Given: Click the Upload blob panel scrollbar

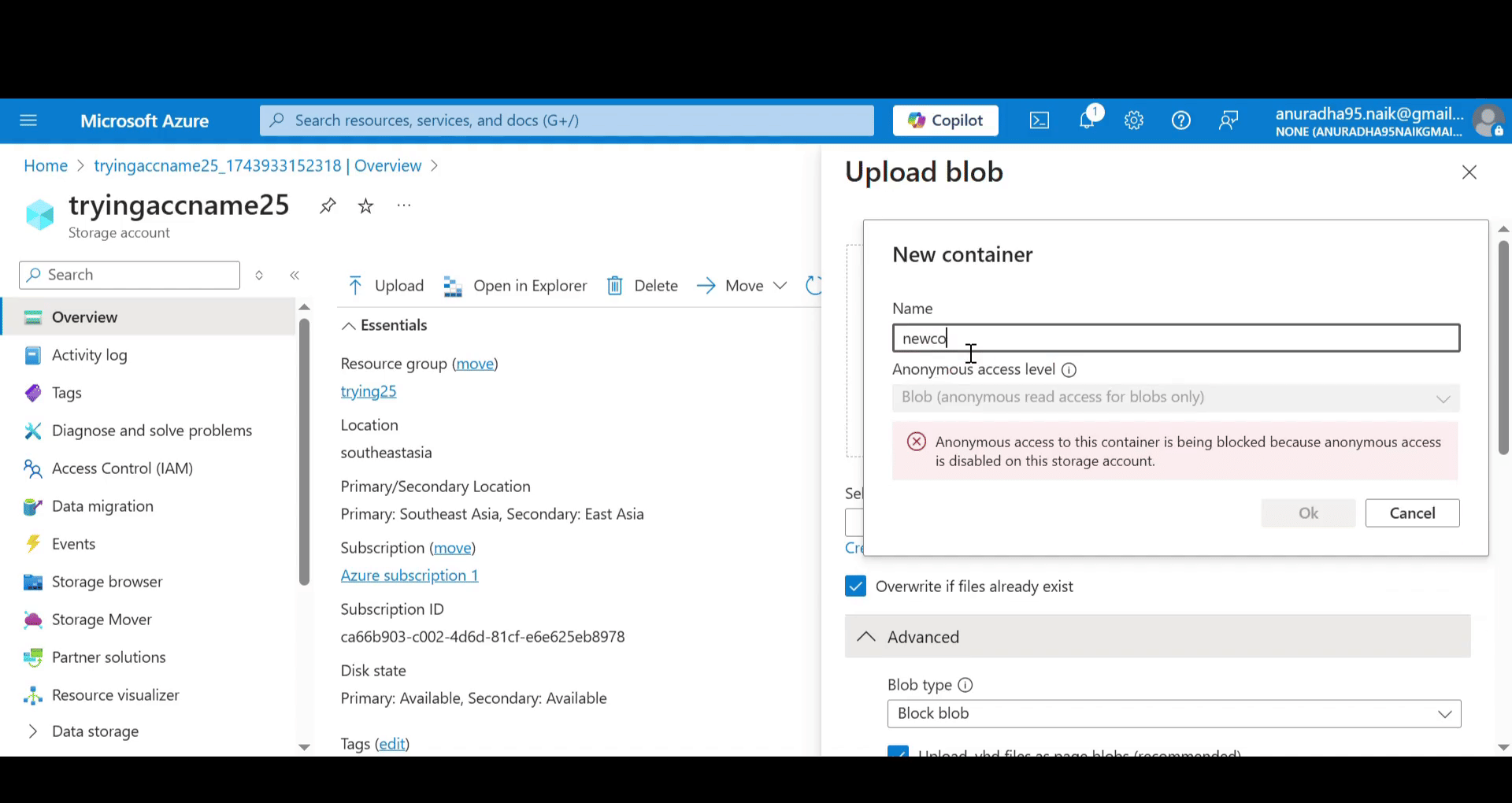Looking at the screenshot, I should point(1503,347).
